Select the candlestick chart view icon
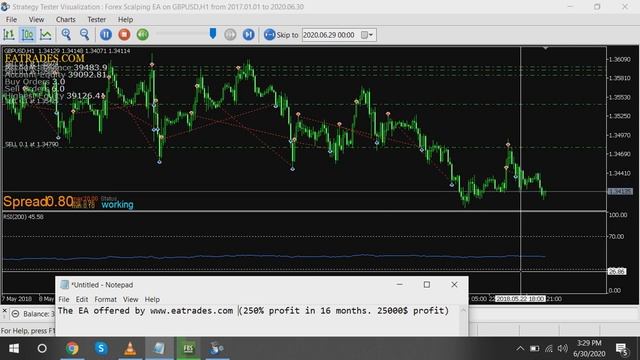Screen dimensions: 640x360 [27, 35]
